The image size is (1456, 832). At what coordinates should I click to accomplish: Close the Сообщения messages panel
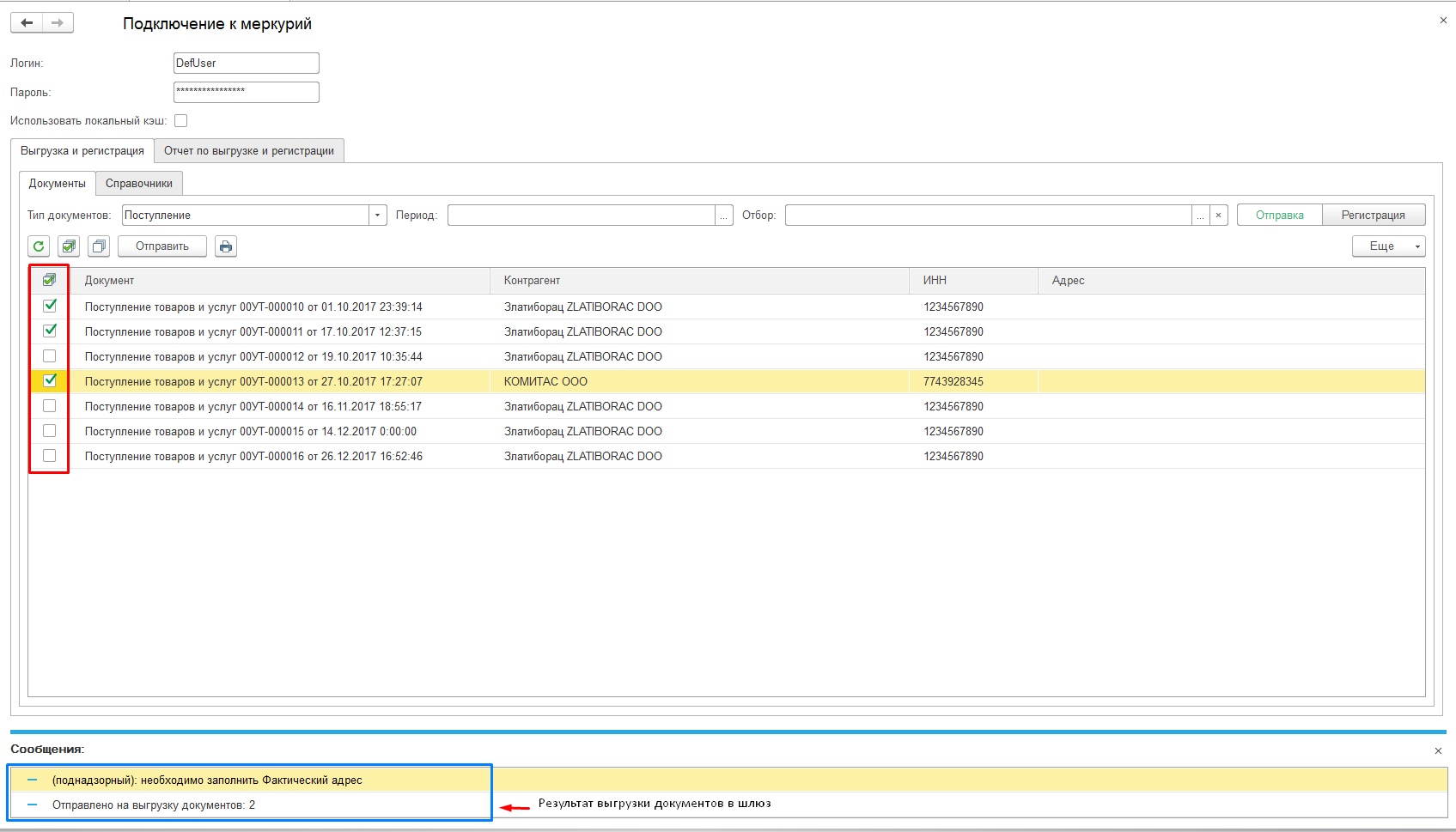coord(1438,750)
